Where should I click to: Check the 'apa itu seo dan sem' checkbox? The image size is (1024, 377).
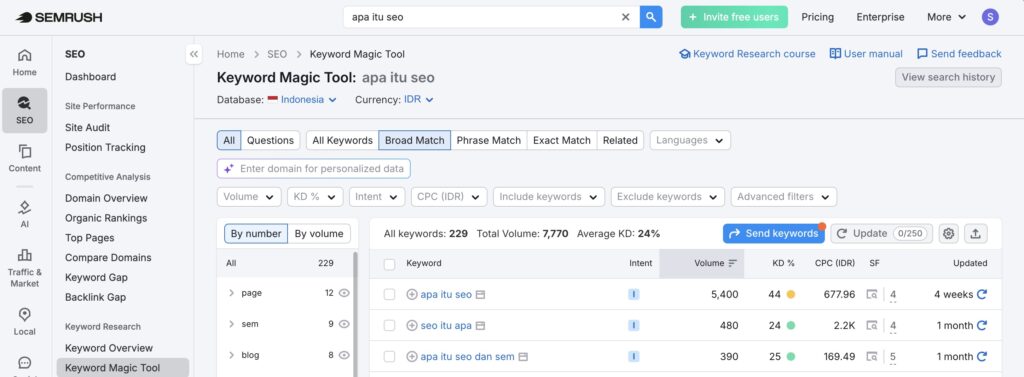[x=389, y=357]
